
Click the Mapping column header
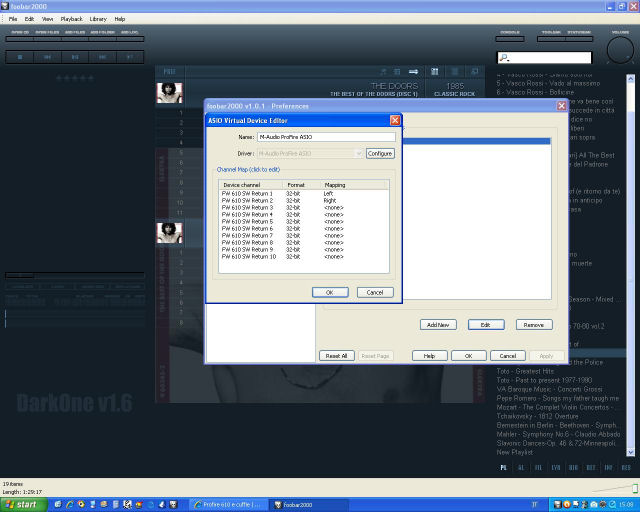coord(353,185)
